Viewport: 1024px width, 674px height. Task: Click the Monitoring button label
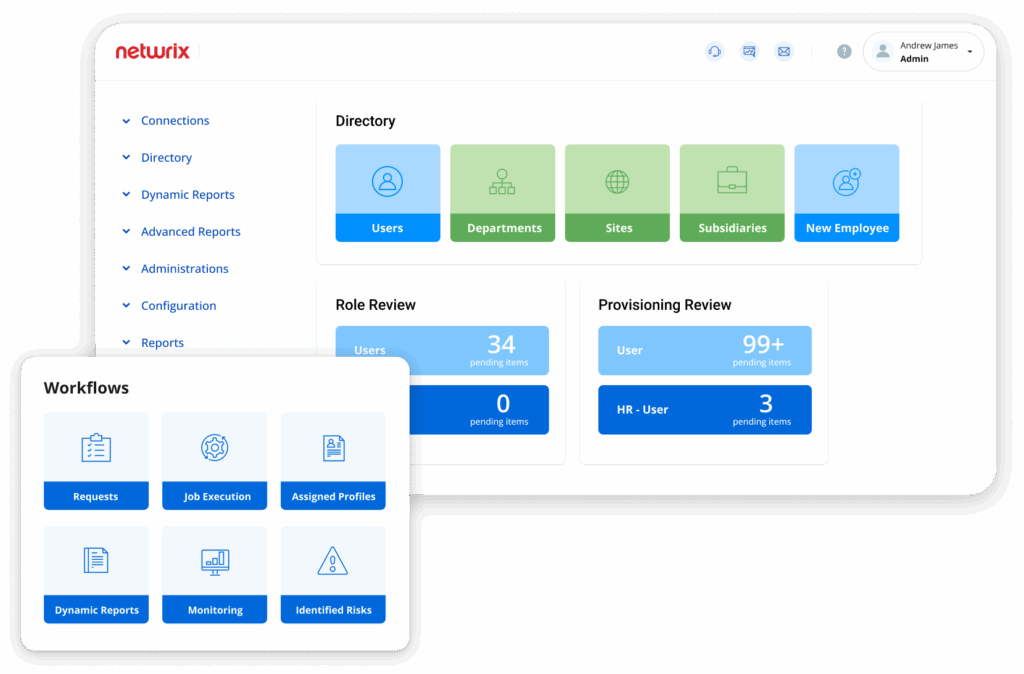[215, 610]
